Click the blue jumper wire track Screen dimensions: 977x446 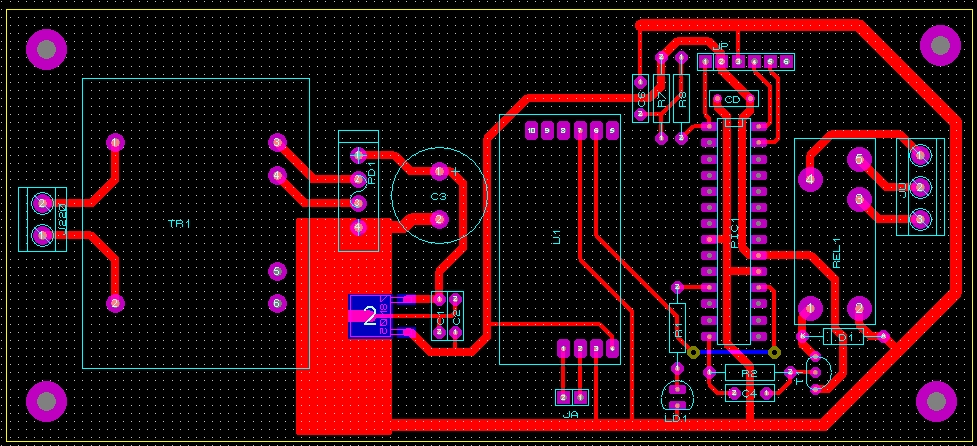click(733, 353)
